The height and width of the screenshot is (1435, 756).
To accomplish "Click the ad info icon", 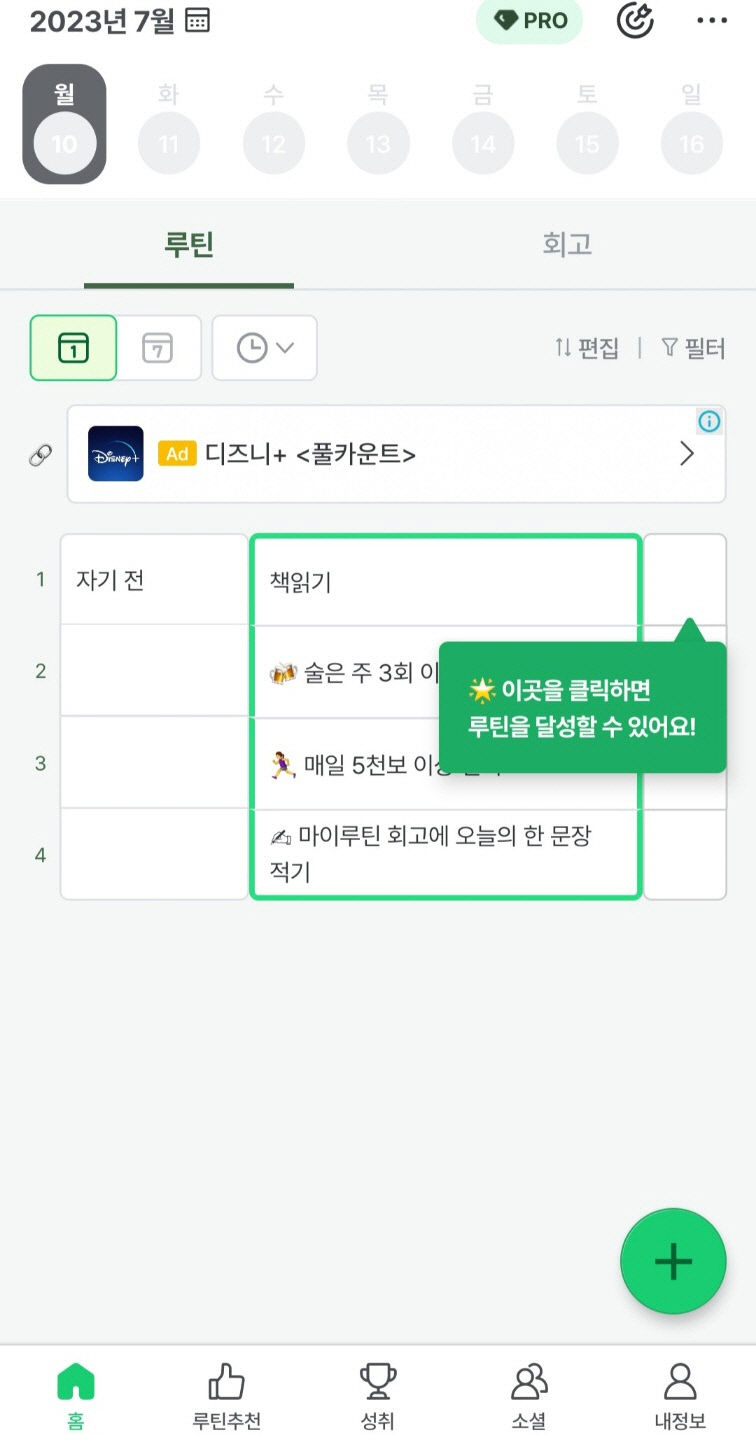I will (709, 422).
